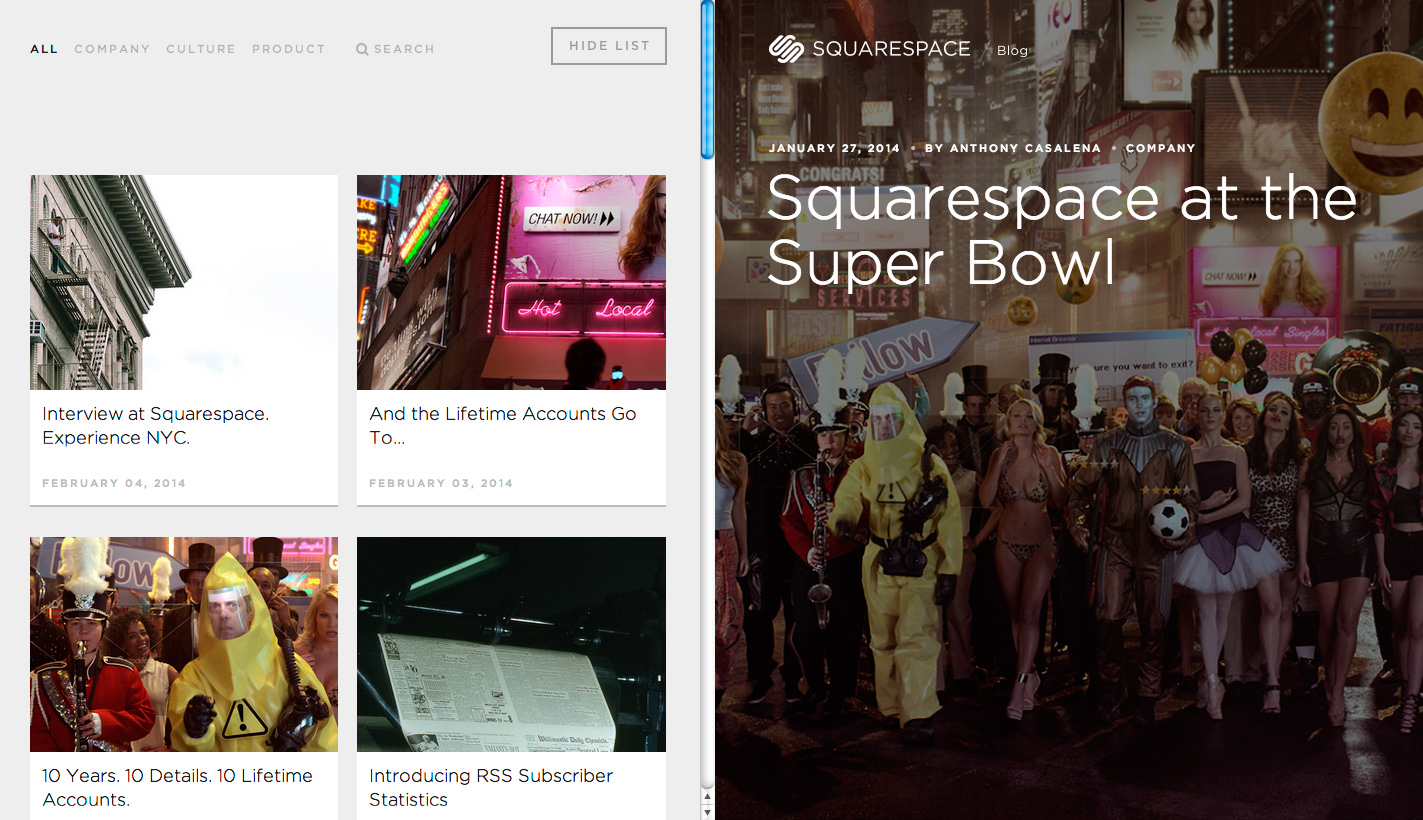Viewport: 1423px width, 820px height.
Task: Open the Blog link beside the logo
Action: tap(1012, 50)
